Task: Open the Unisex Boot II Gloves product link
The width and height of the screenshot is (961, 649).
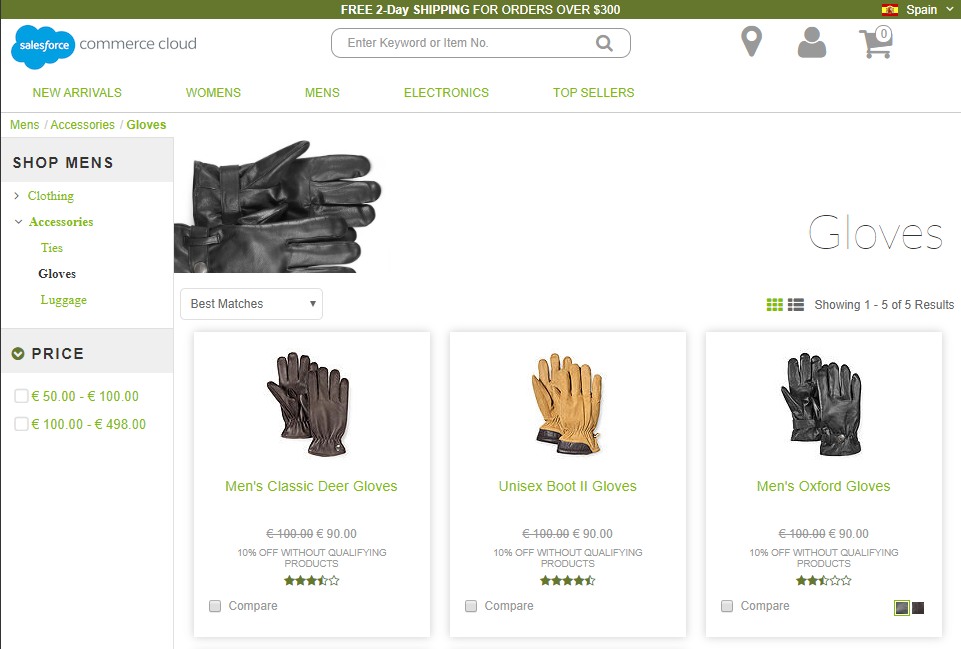Action: point(567,486)
